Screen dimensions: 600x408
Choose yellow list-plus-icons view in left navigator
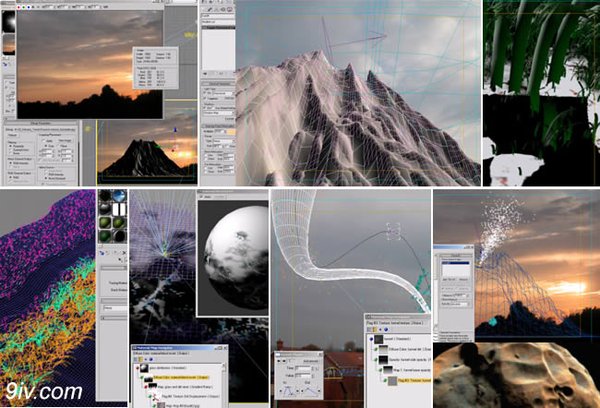click(140, 359)
